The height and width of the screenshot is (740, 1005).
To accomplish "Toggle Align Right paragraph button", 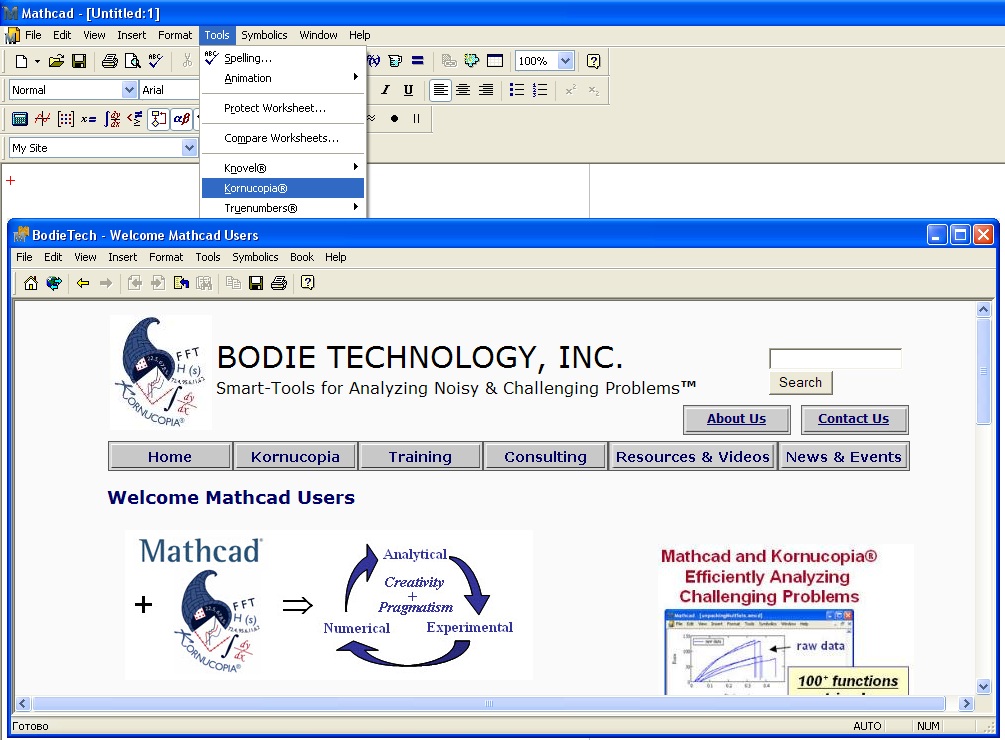I will click(486, 90).
